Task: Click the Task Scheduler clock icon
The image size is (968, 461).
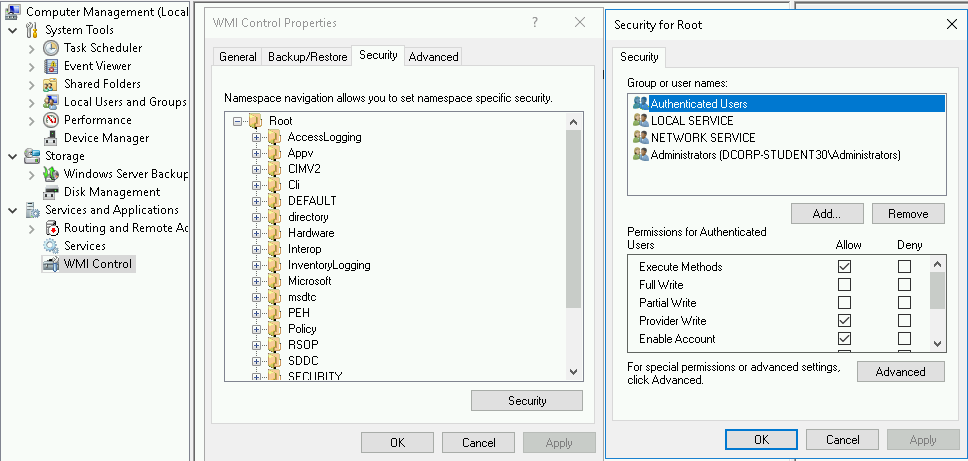Action: click(x=51, y=48)
